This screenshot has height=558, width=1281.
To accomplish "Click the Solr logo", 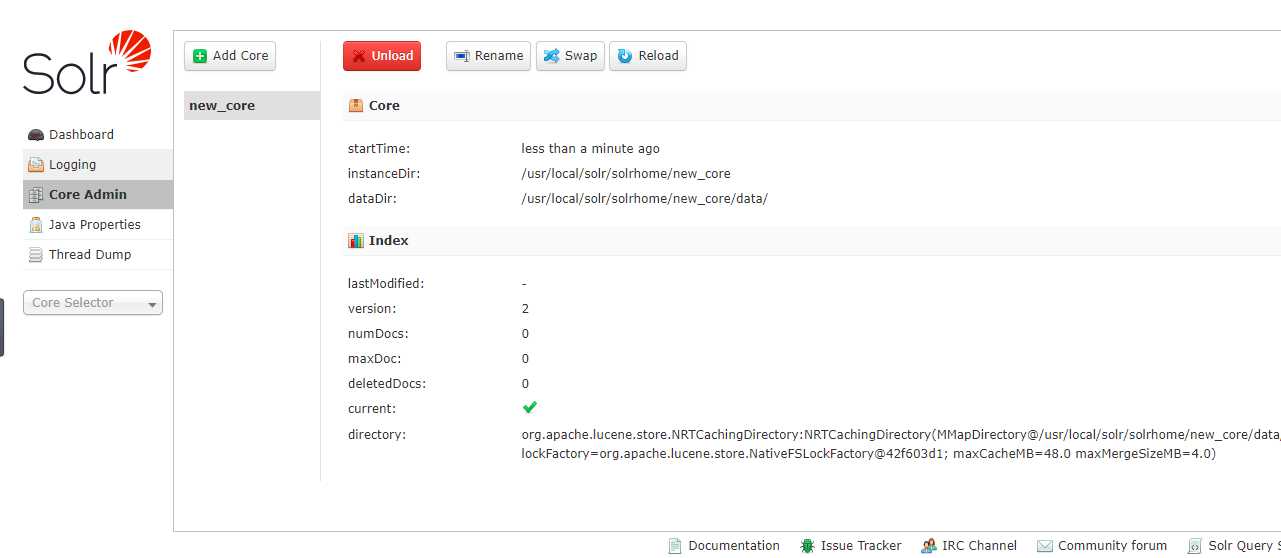I will pos(87,63).
